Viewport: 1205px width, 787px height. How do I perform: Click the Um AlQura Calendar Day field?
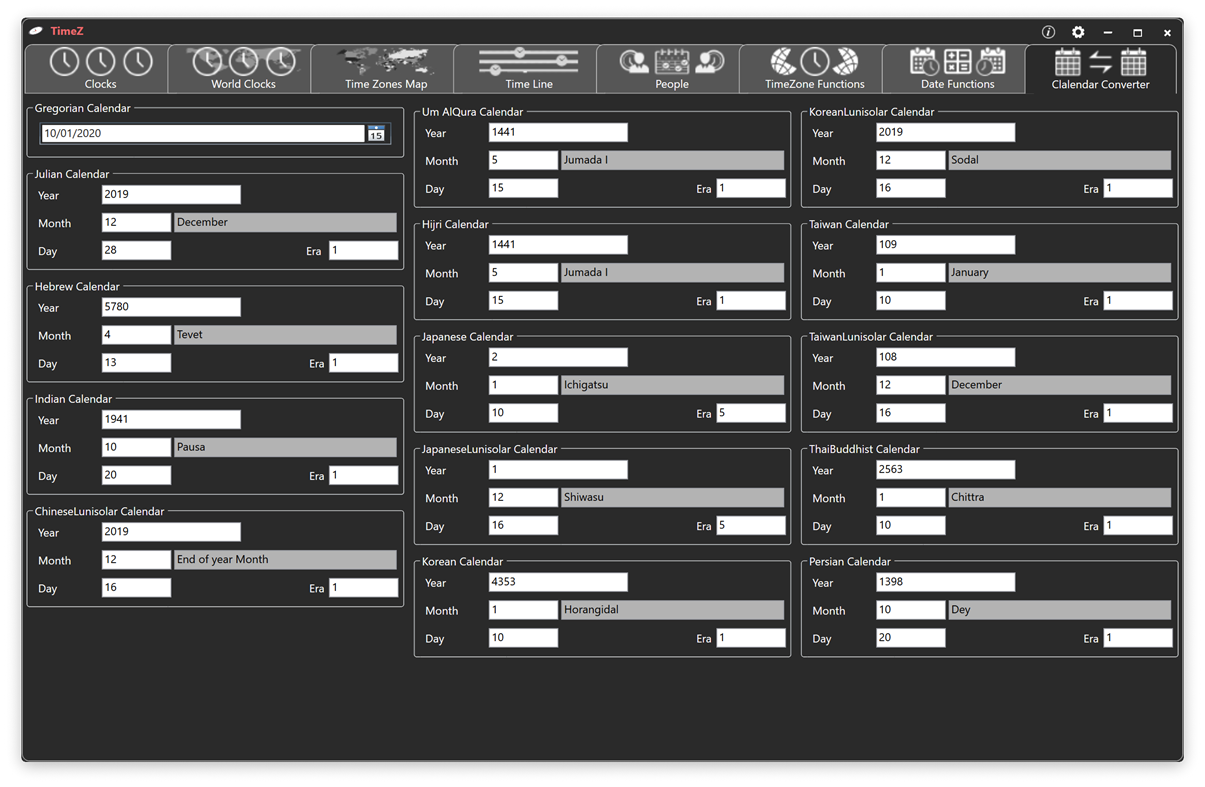tap(523, 188)
